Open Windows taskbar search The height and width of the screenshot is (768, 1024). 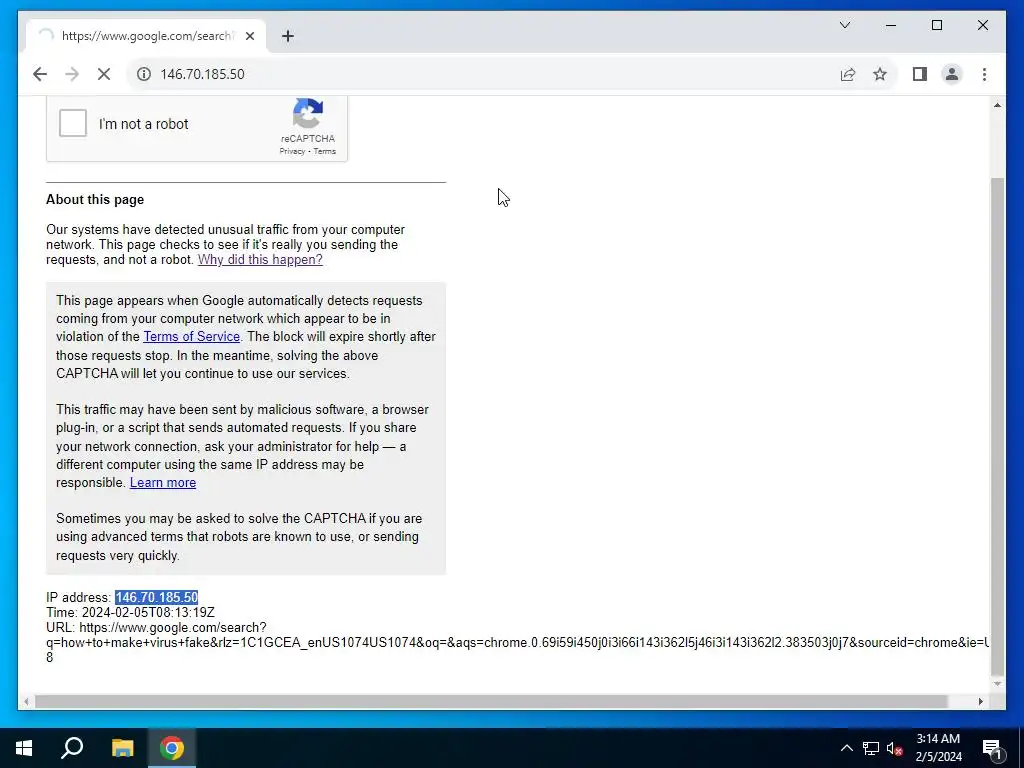(72, 748)
